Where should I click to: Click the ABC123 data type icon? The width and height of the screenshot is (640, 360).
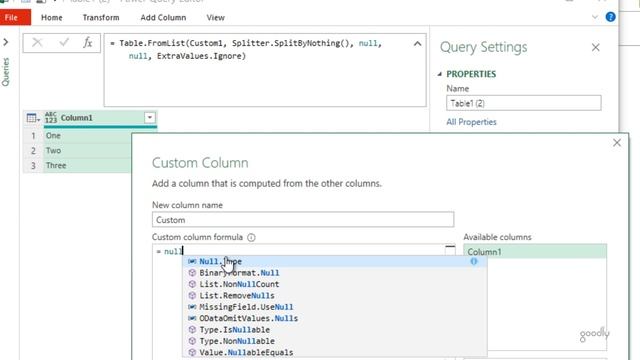coord(51,118)
